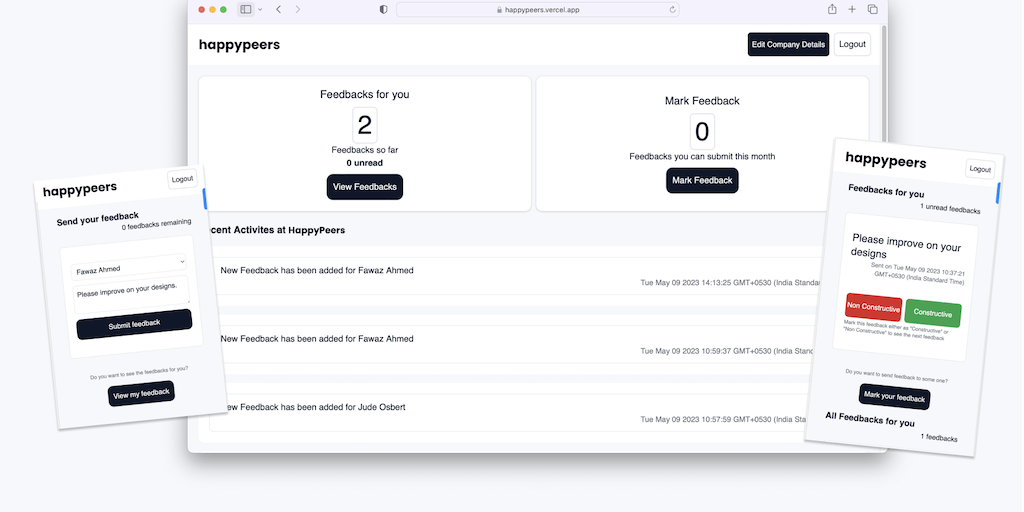Log out using main window Logout button
Viewport: 1024px width, 512px height.
point(852,44)
